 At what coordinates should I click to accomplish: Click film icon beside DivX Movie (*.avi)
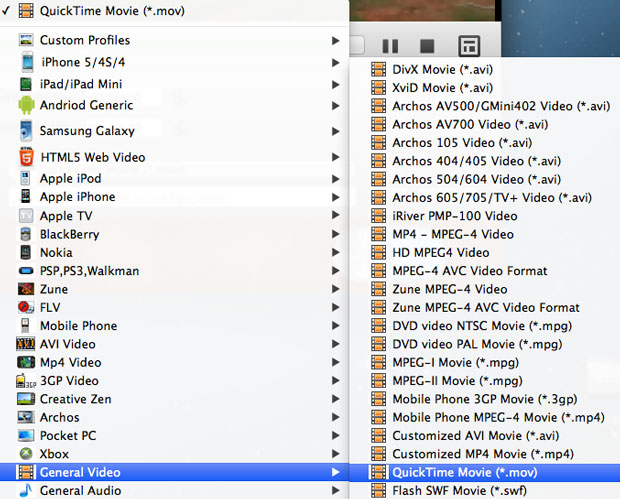coord(378,70)
